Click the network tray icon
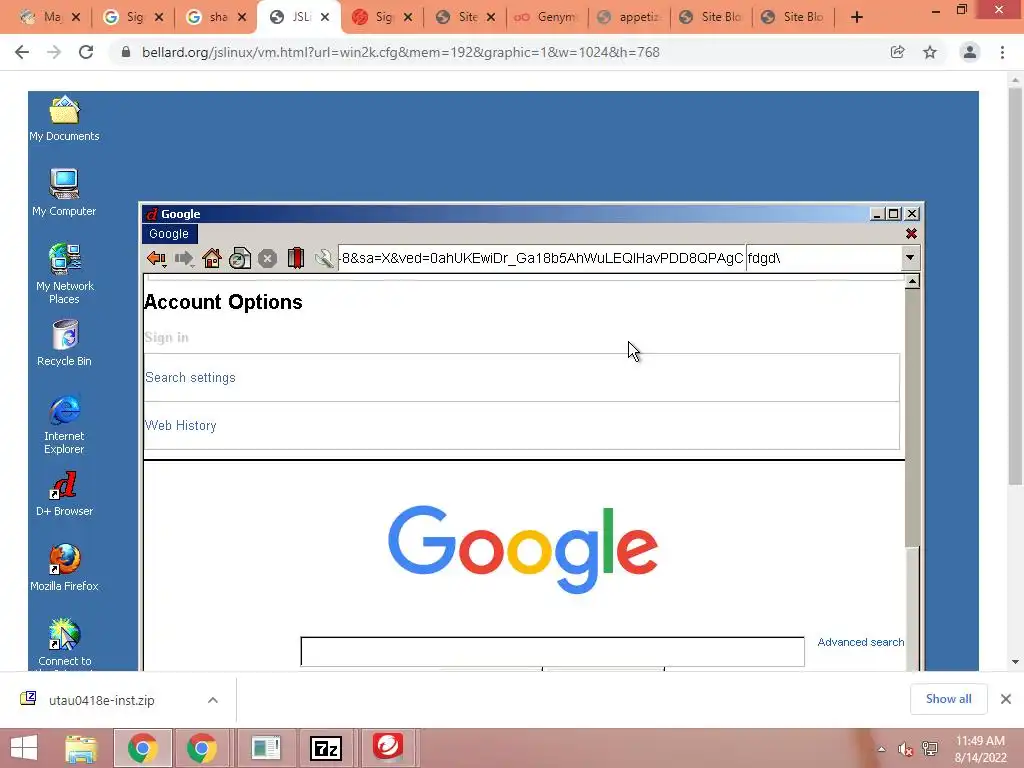The image size is (1024, 768). [x=930, y=749]
